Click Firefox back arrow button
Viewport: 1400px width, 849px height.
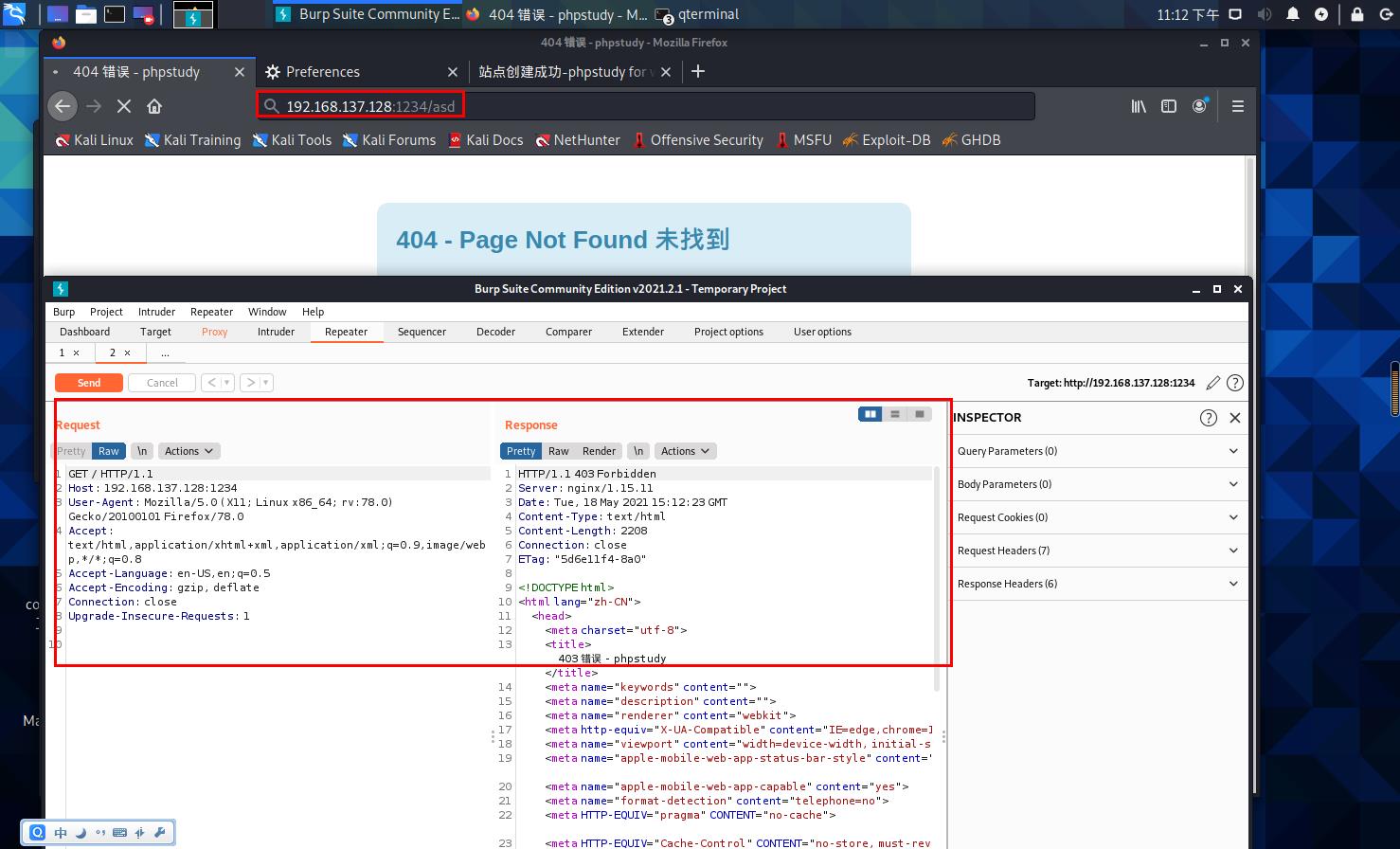[63, 106]
